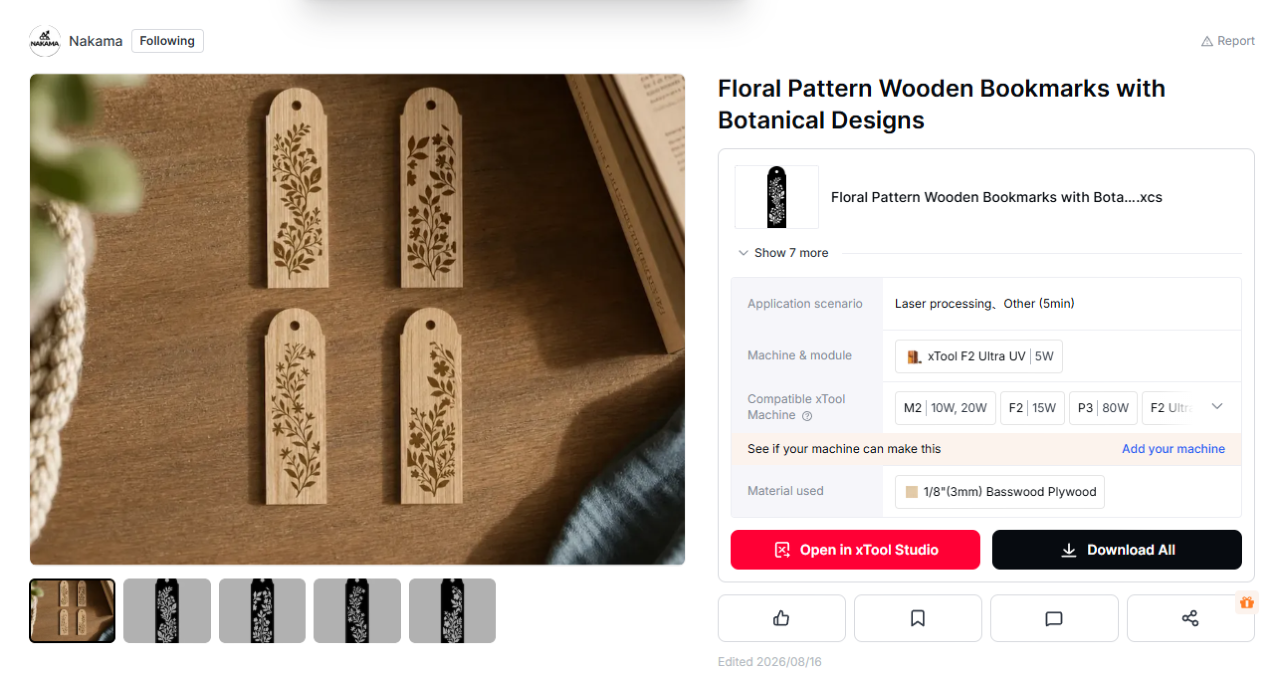Click the thumbs-up like icon
The width and height of the screenshot is (1280, 695).
781,618
